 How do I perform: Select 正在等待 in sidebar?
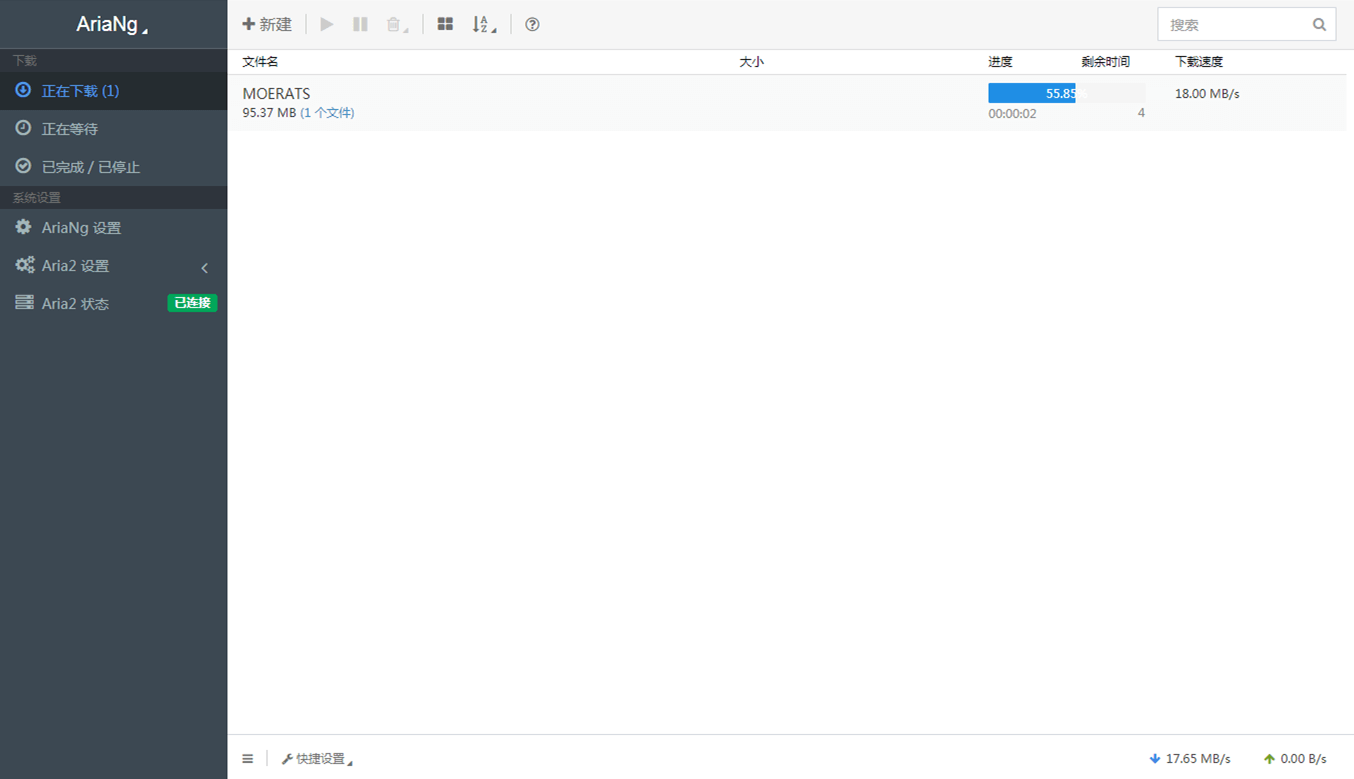tap(114, 129)
